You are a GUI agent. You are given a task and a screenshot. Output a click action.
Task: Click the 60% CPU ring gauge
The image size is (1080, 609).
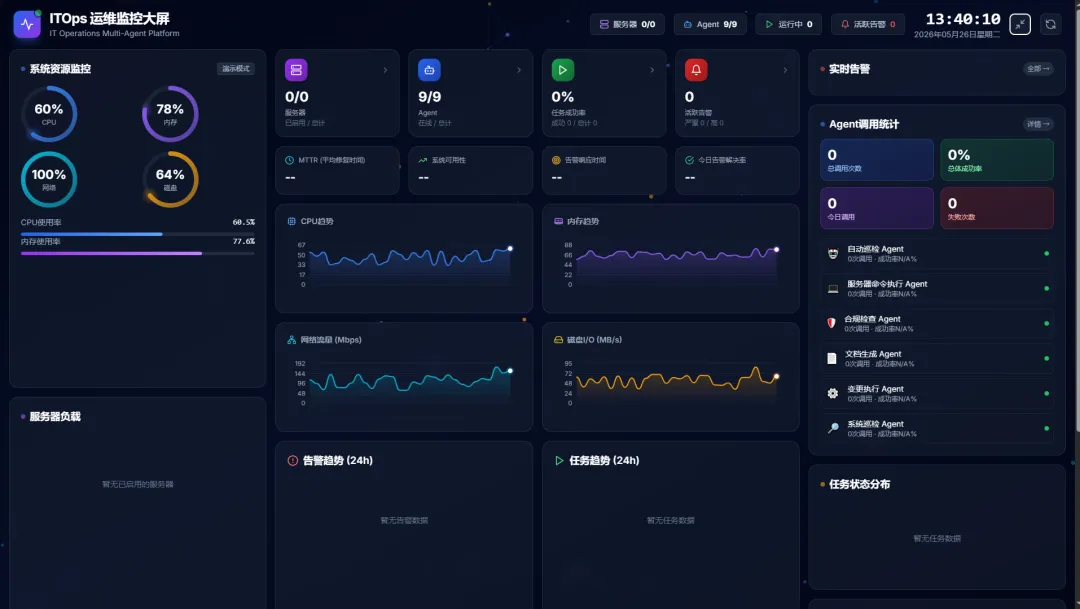pos(48,114)
